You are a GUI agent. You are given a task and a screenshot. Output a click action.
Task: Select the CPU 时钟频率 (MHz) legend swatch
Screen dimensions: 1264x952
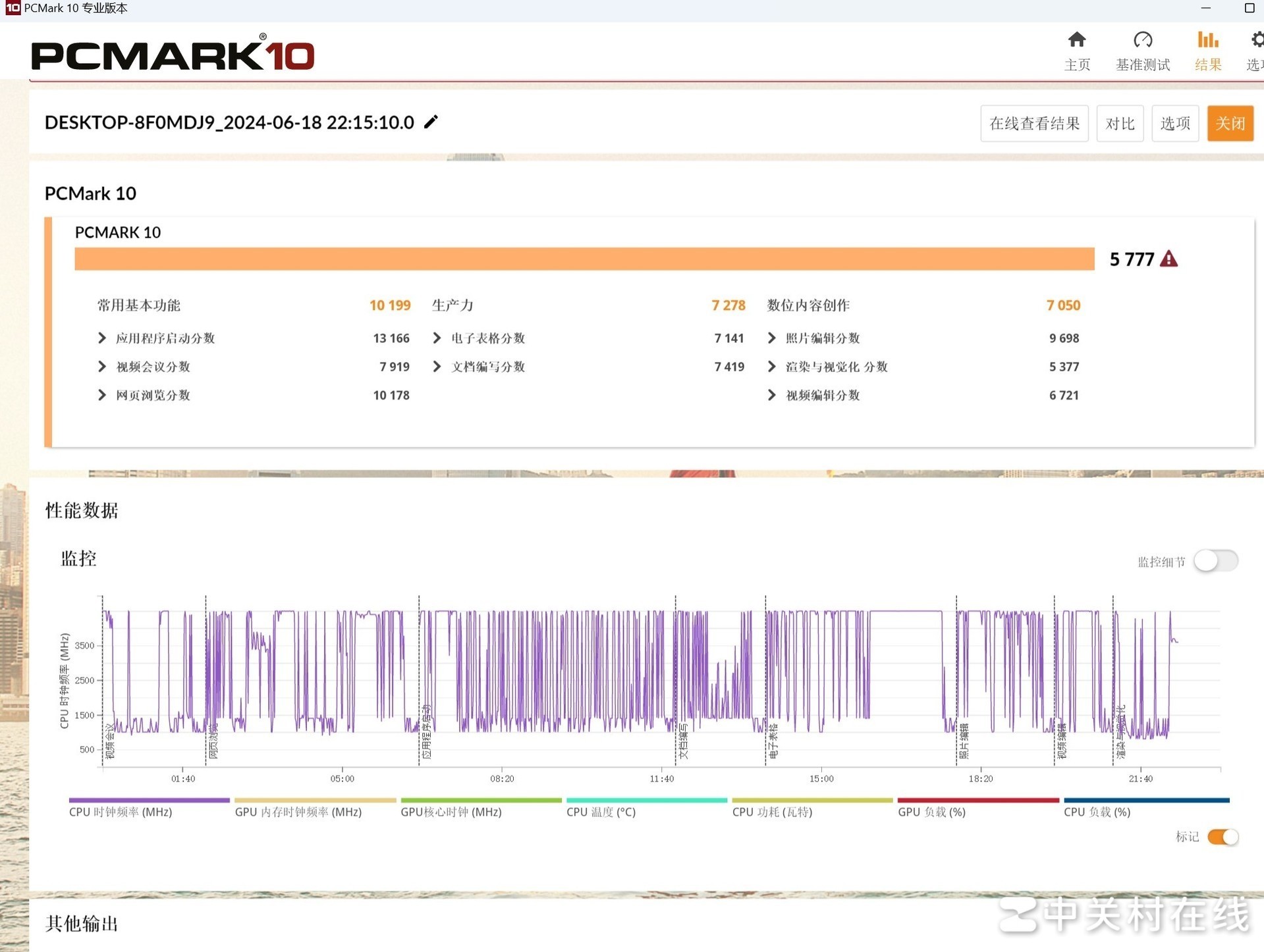[150, 801]
